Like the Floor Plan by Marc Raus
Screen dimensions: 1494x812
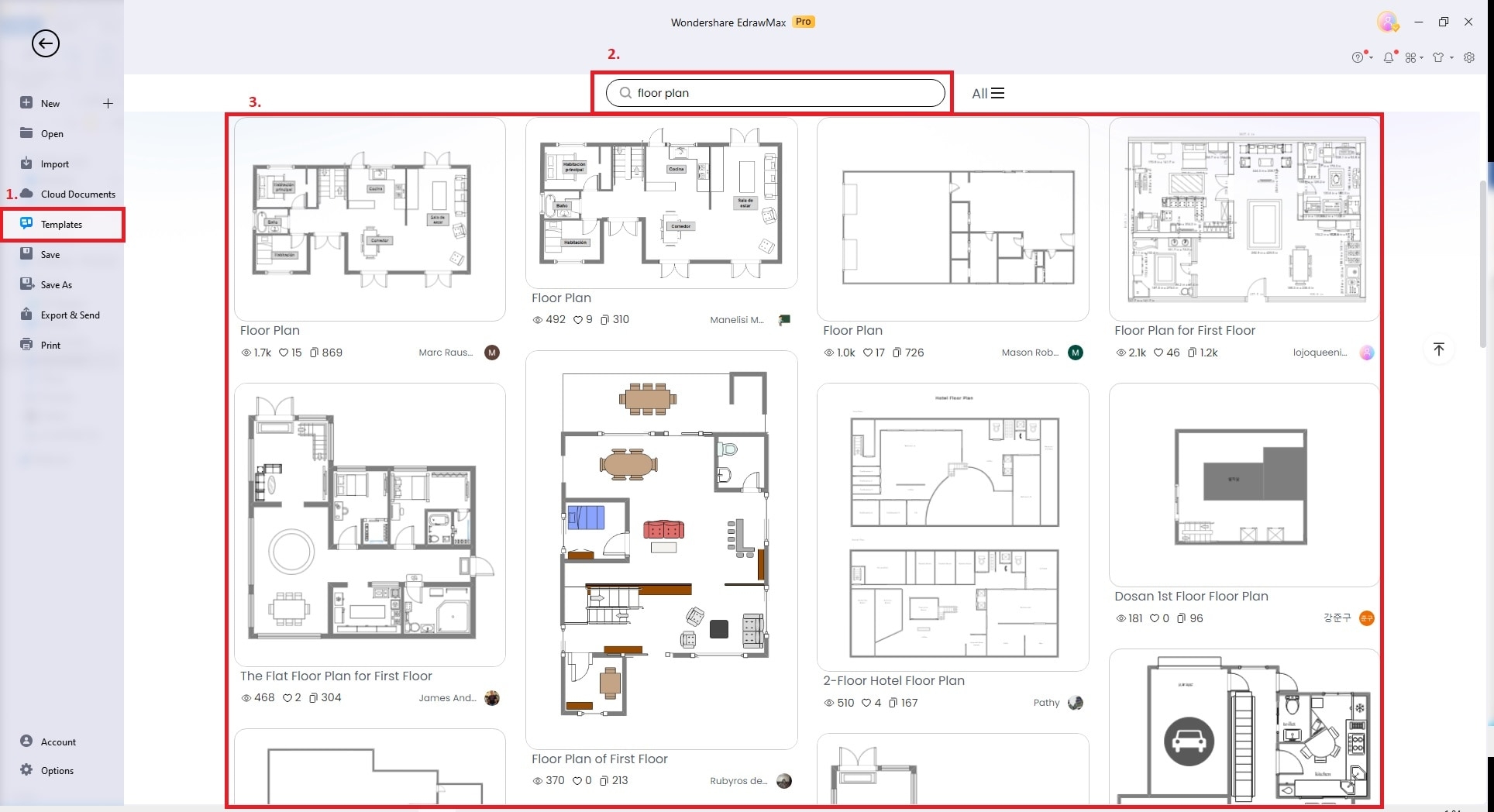284,353
